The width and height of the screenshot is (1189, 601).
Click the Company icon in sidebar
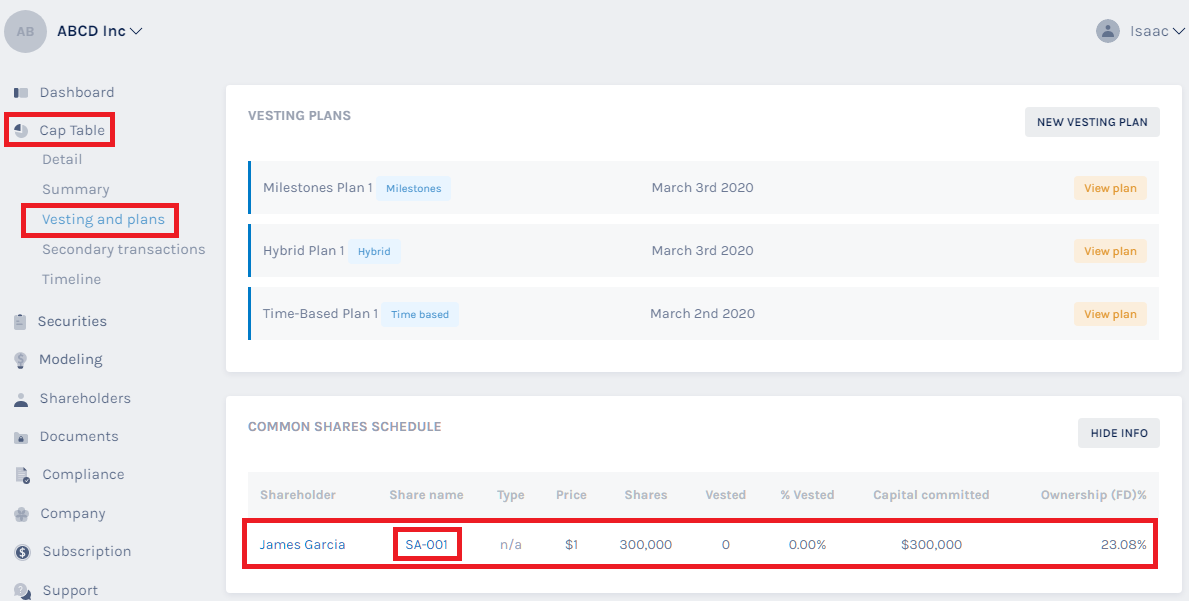tap(21, 514)
